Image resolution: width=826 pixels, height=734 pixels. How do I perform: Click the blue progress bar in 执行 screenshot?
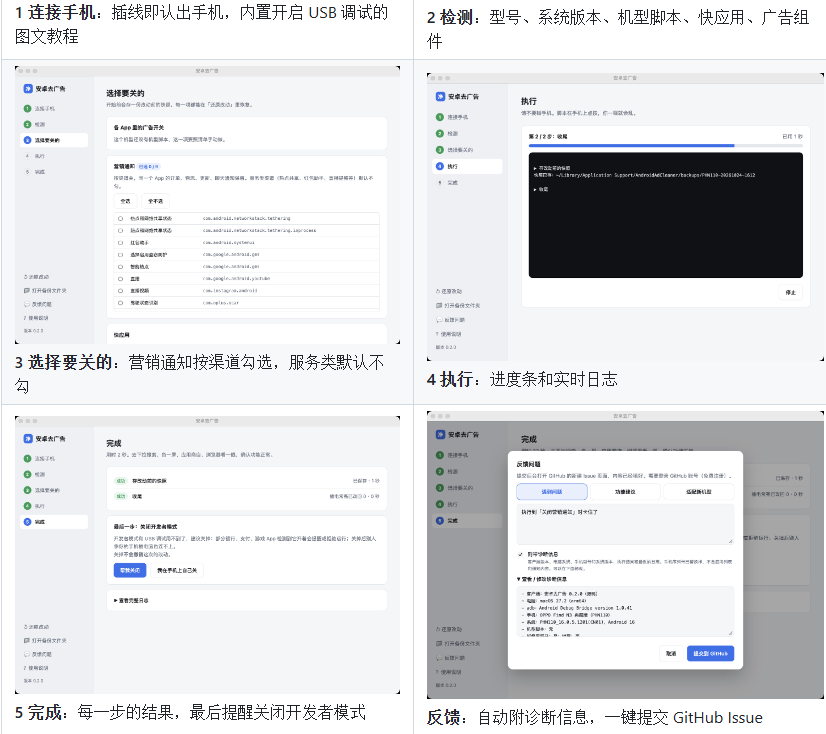click(632, 145)
